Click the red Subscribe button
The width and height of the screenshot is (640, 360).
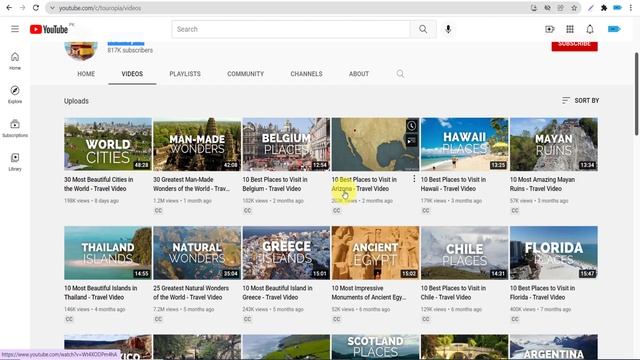[575, 46]
